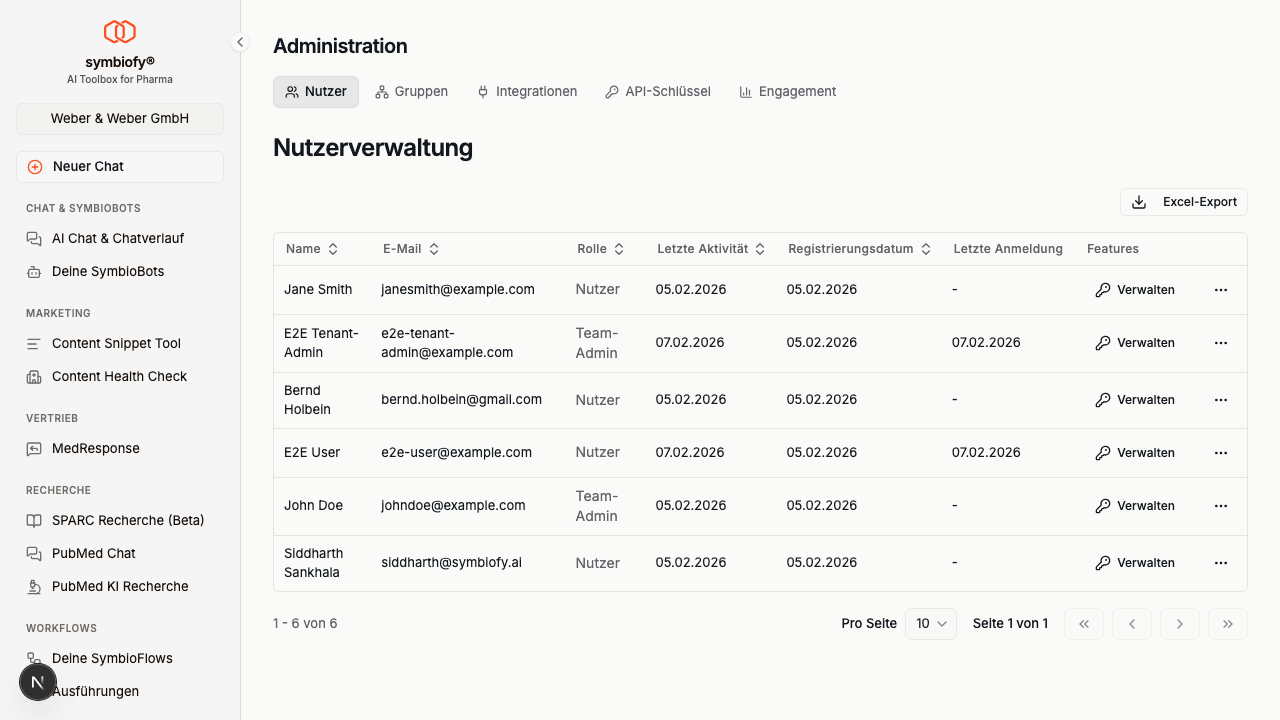The height and width of the screenshot is (720, 1280).
Task: Open Deine SymbioFlows under Workflows
Action: pos(112,658)
